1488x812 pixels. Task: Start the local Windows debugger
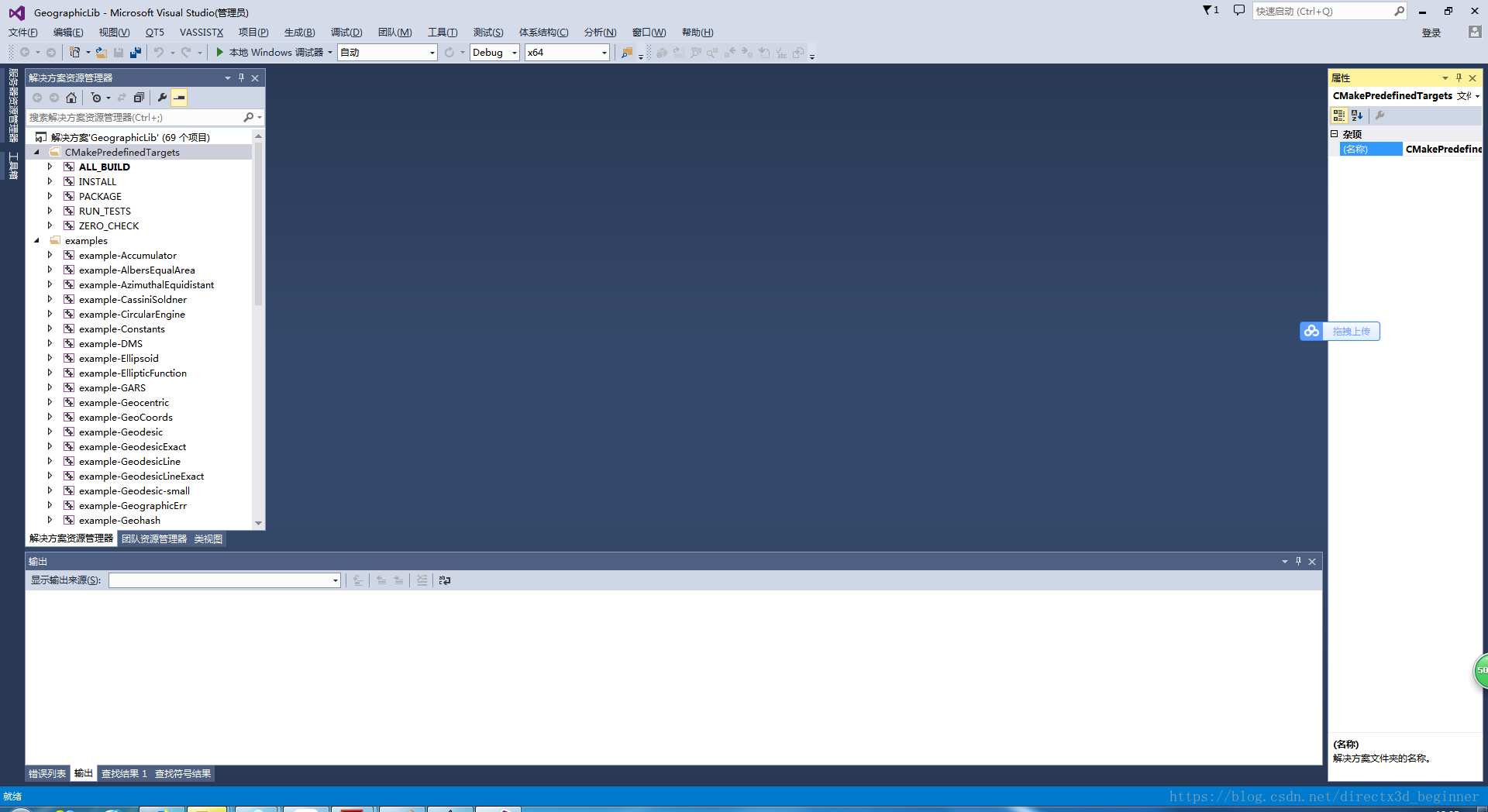(269, 53)
